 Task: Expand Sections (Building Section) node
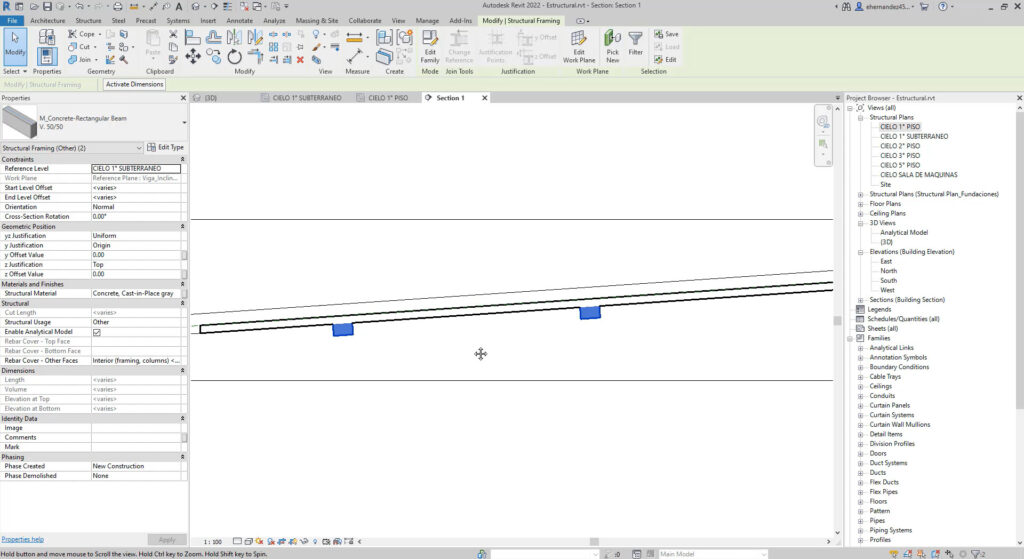tap(861, 300)
